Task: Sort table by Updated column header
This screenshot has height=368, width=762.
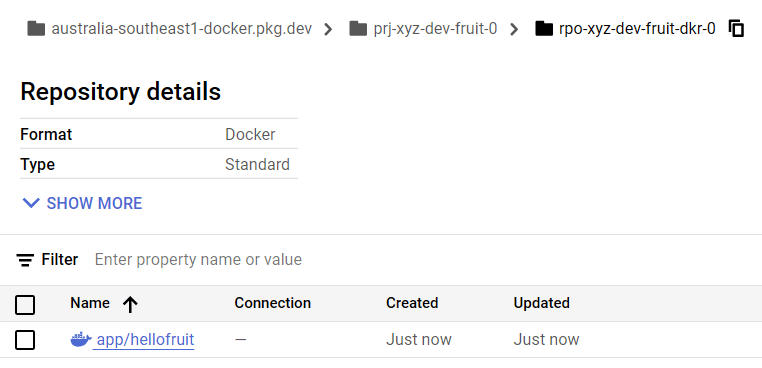Action: coord(541,303)
